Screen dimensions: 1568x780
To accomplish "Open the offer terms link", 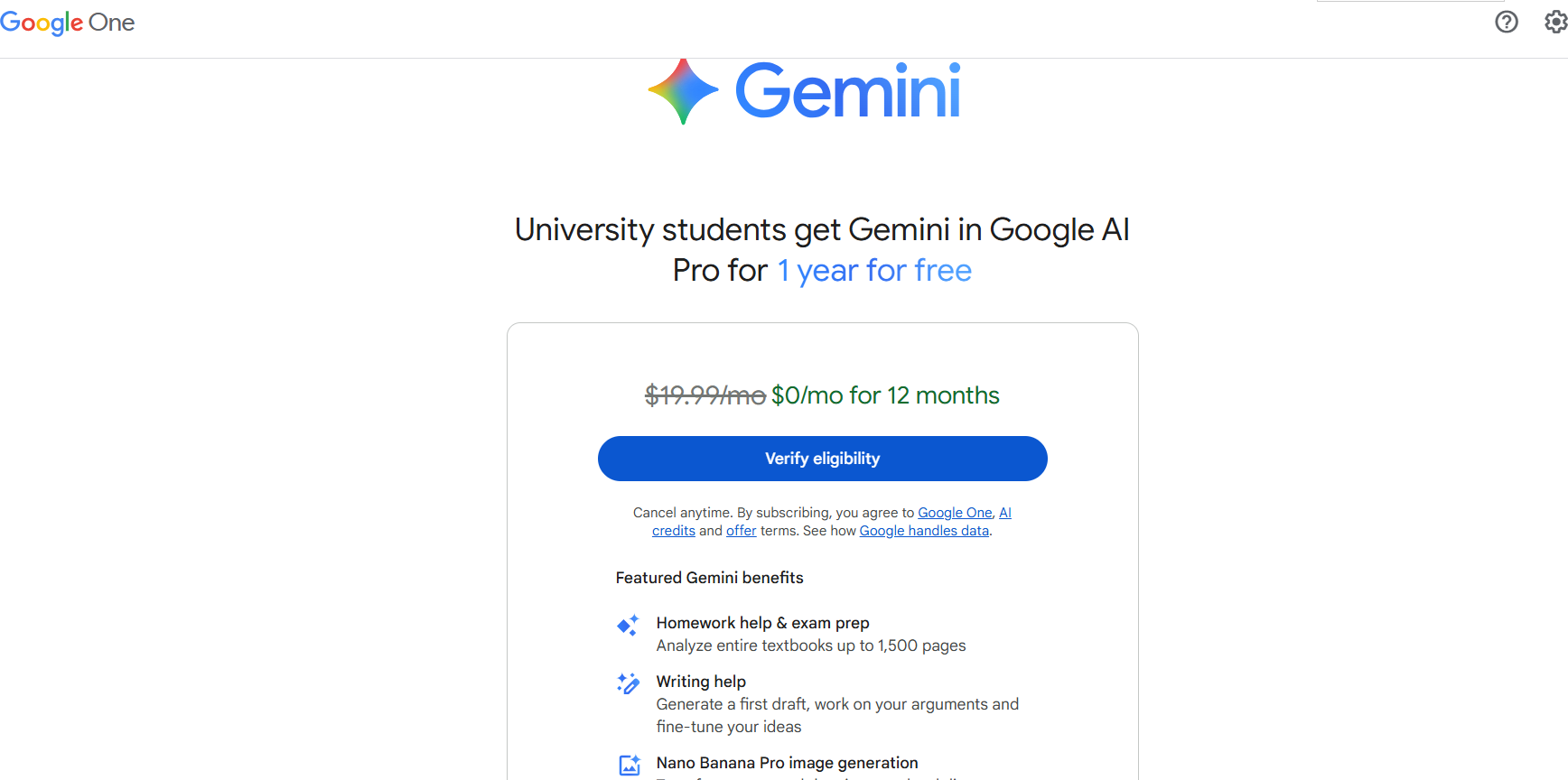I will (741, 531).
